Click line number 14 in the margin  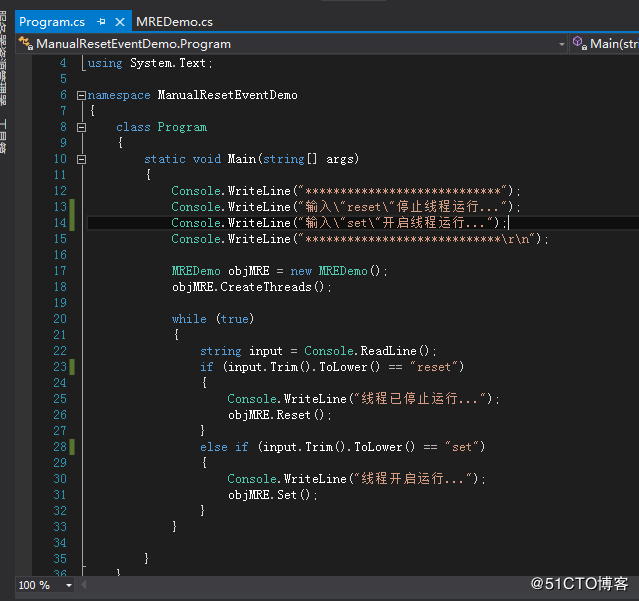pos(60,223)
